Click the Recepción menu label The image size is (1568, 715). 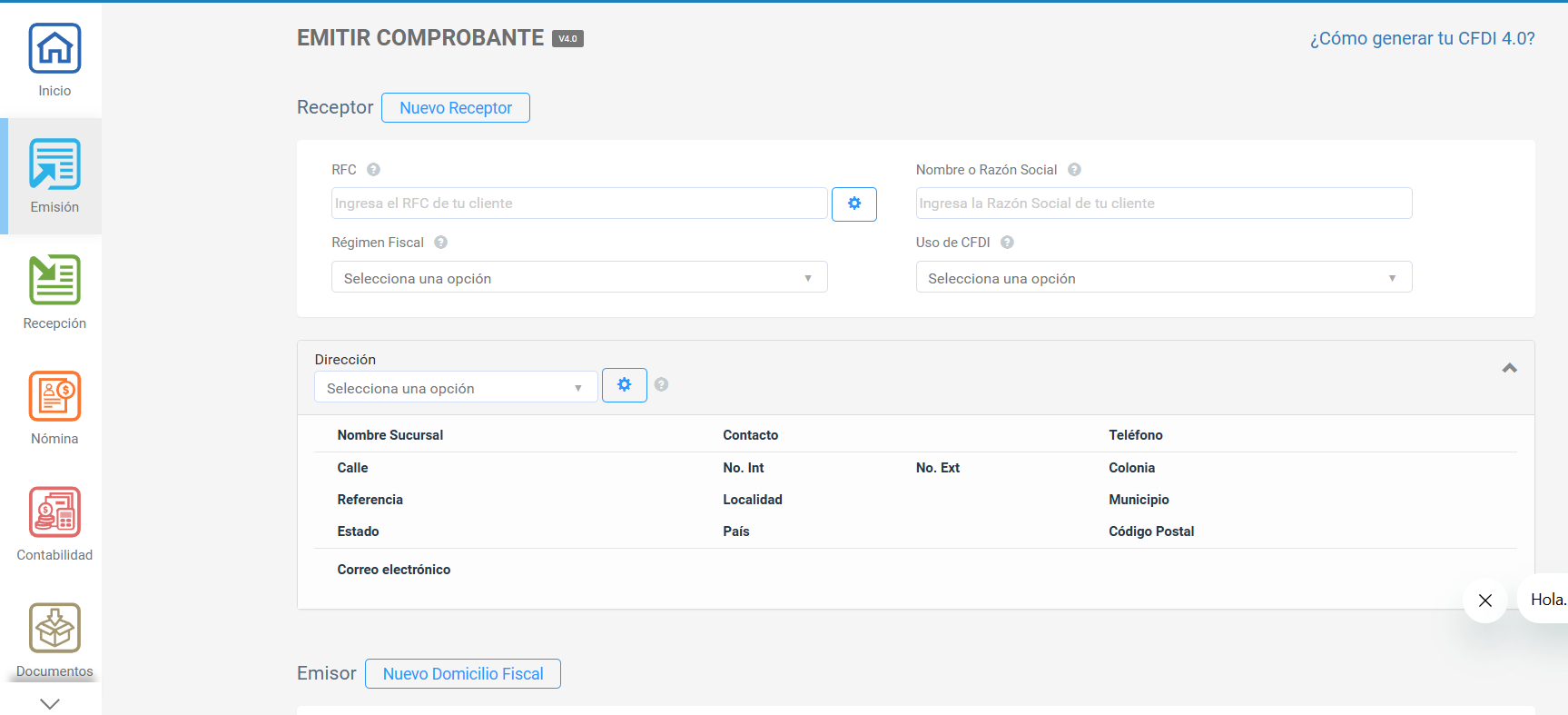coord(54,323)
